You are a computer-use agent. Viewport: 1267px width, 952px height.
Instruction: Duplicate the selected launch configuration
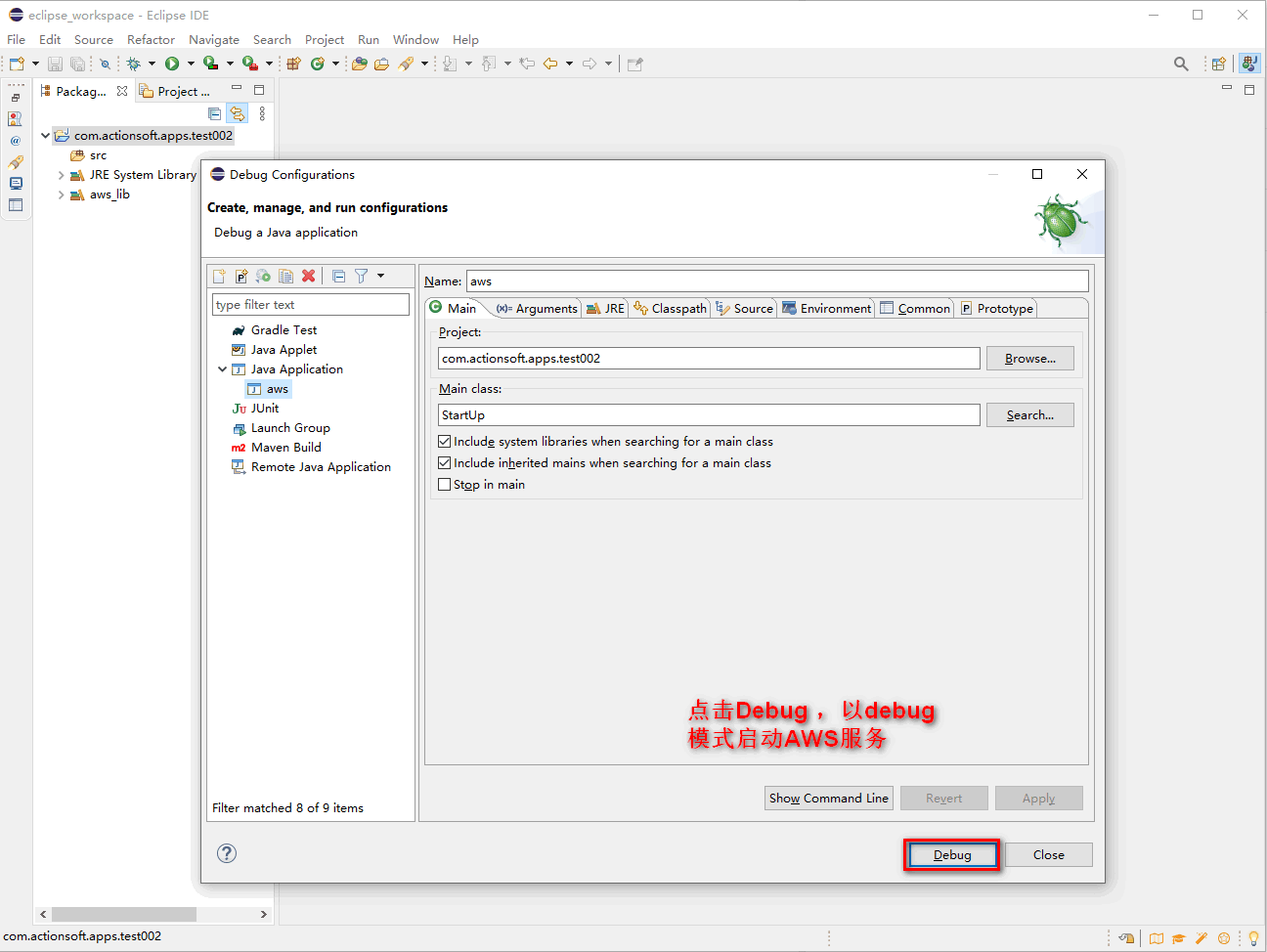285,276
